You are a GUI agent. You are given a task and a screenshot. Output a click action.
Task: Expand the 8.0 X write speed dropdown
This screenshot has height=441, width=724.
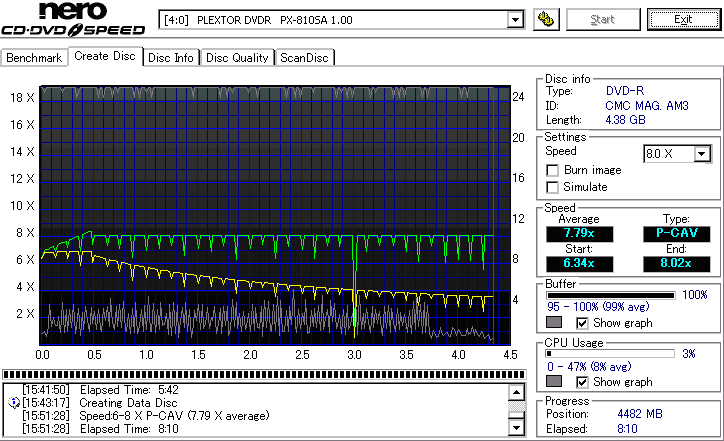click(x=702, y=154)
